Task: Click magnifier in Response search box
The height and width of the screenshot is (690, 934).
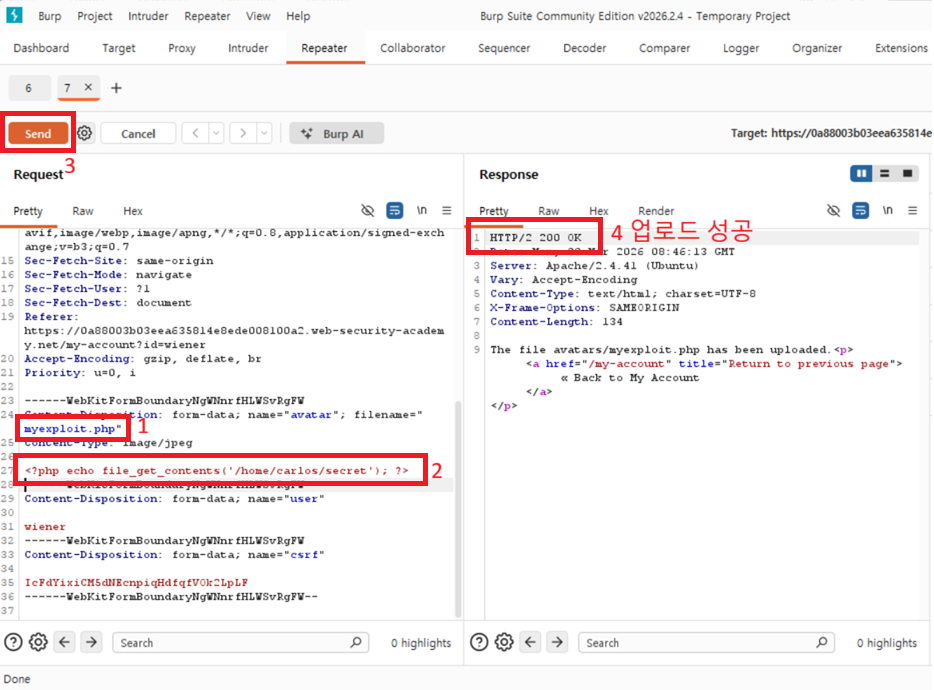Action: (821, 642)
